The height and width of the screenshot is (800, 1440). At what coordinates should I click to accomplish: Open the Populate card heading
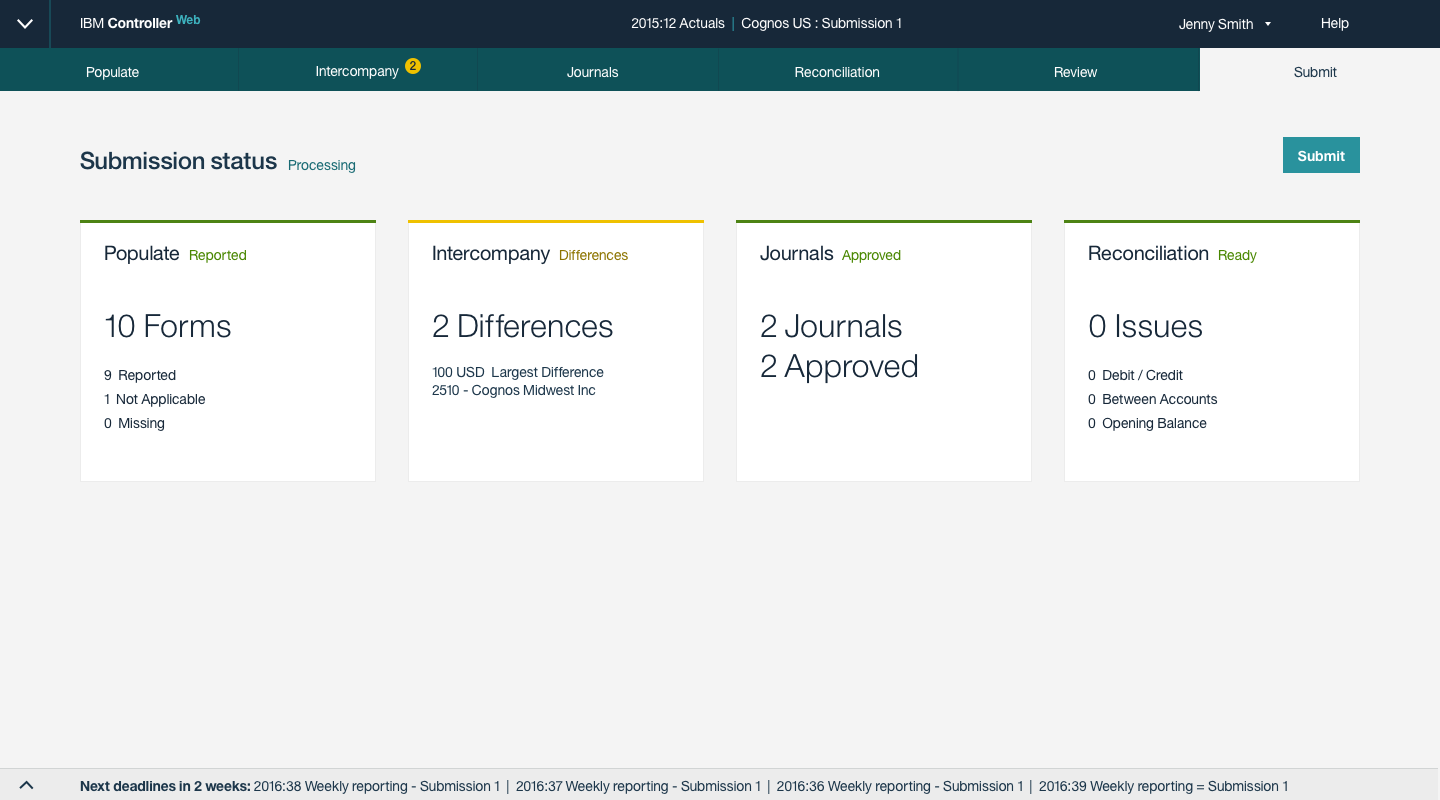[142, 253]
